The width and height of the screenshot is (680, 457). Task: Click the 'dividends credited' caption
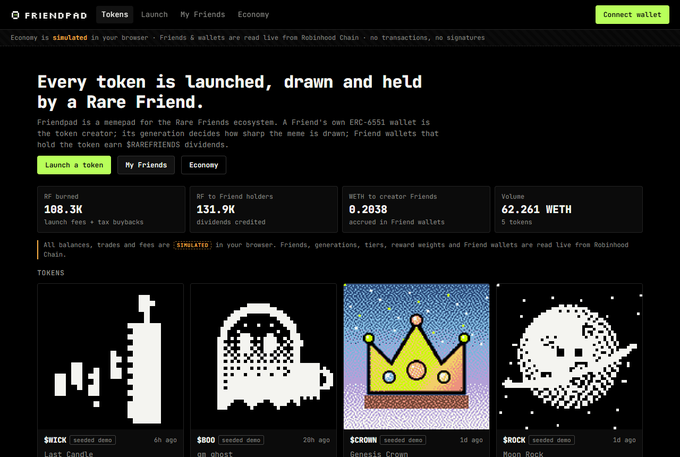click(231, 222)
